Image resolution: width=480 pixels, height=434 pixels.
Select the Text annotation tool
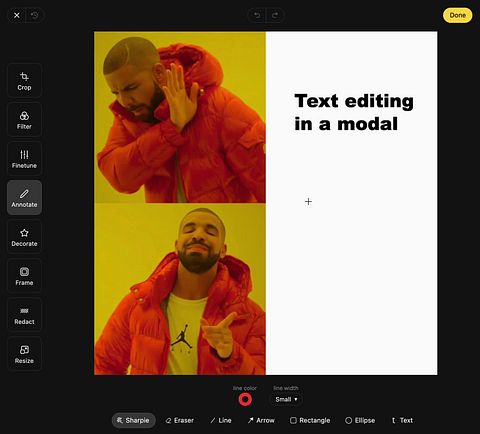[x=402, y=420]
